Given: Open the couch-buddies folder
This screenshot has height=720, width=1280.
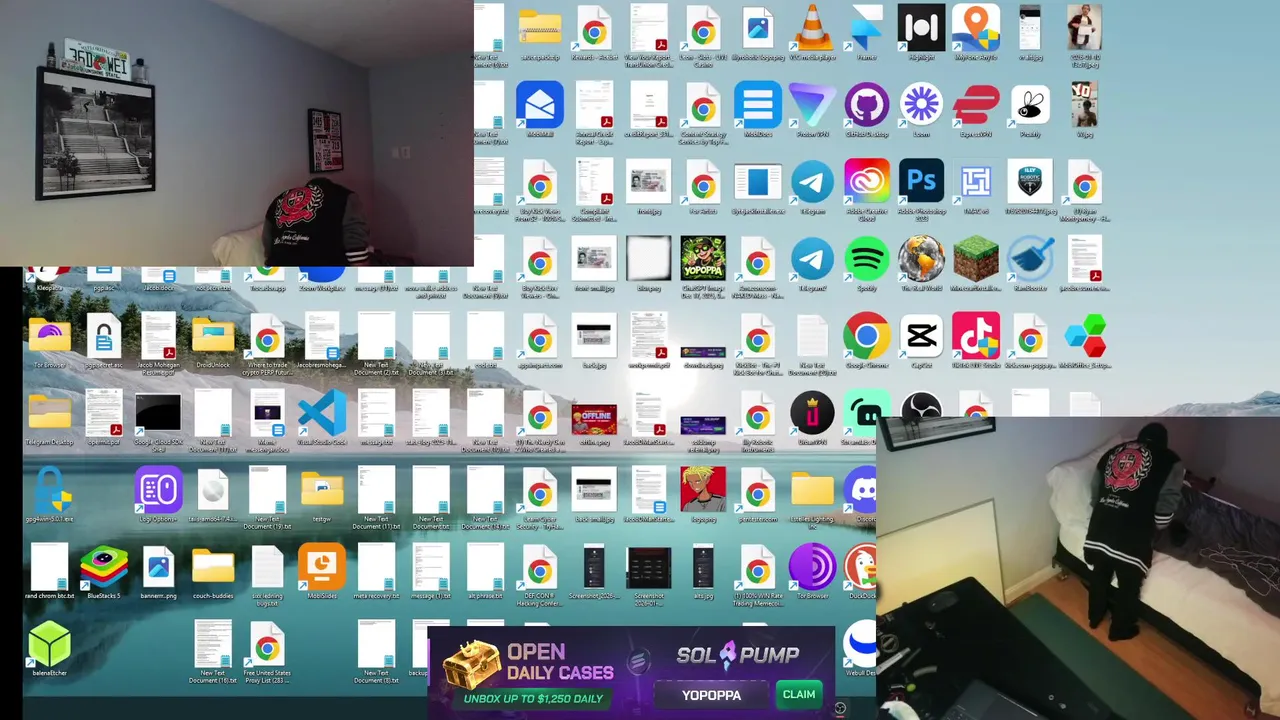Looking at the screenshot, I should pos(212,567).
